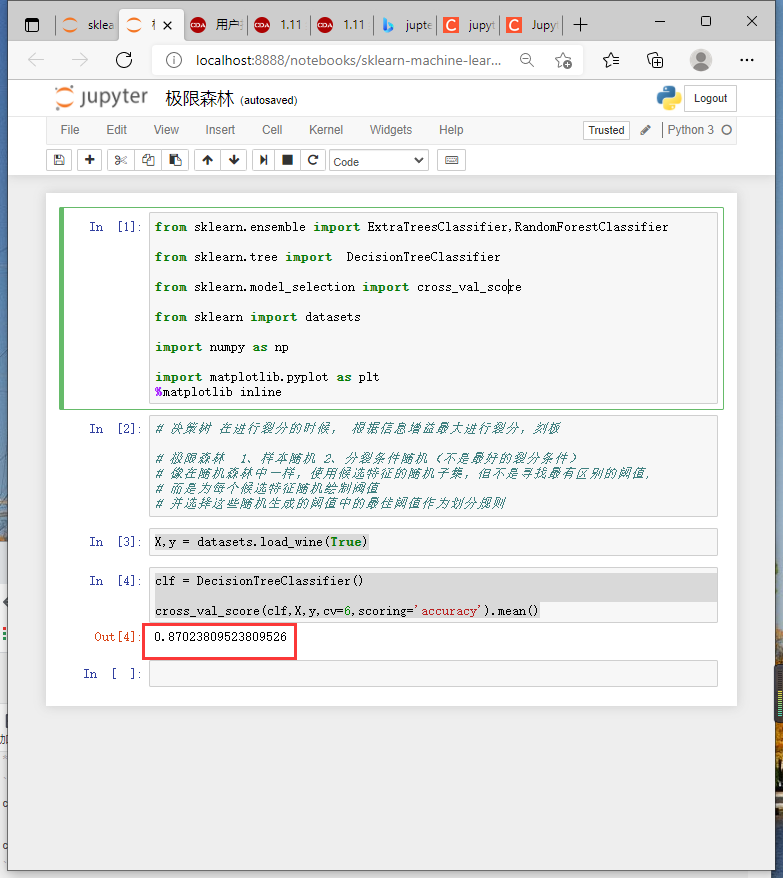Click the In [1] prompt label
This screenshot has width=783, height=878.
[115, 227]
